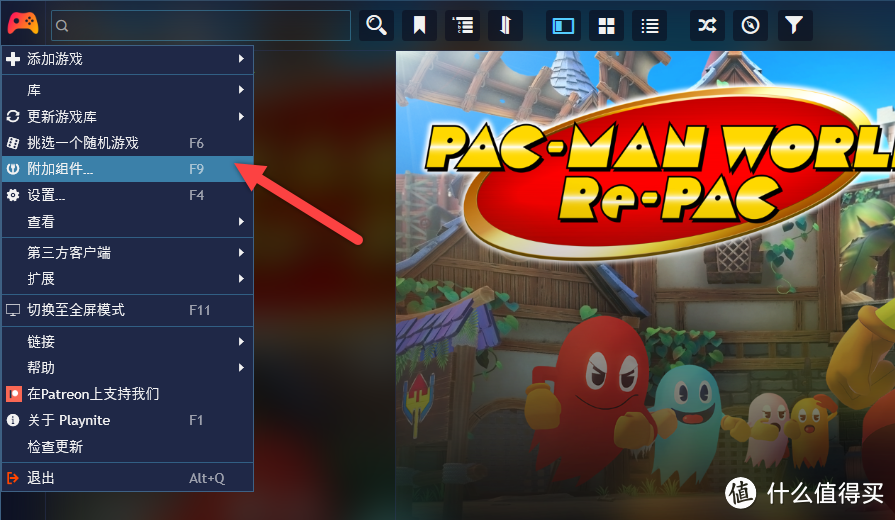Click the Patreon logo icon
Image resolution: width=895 pixels, height=520 pixels.
(x=13, y=394)
